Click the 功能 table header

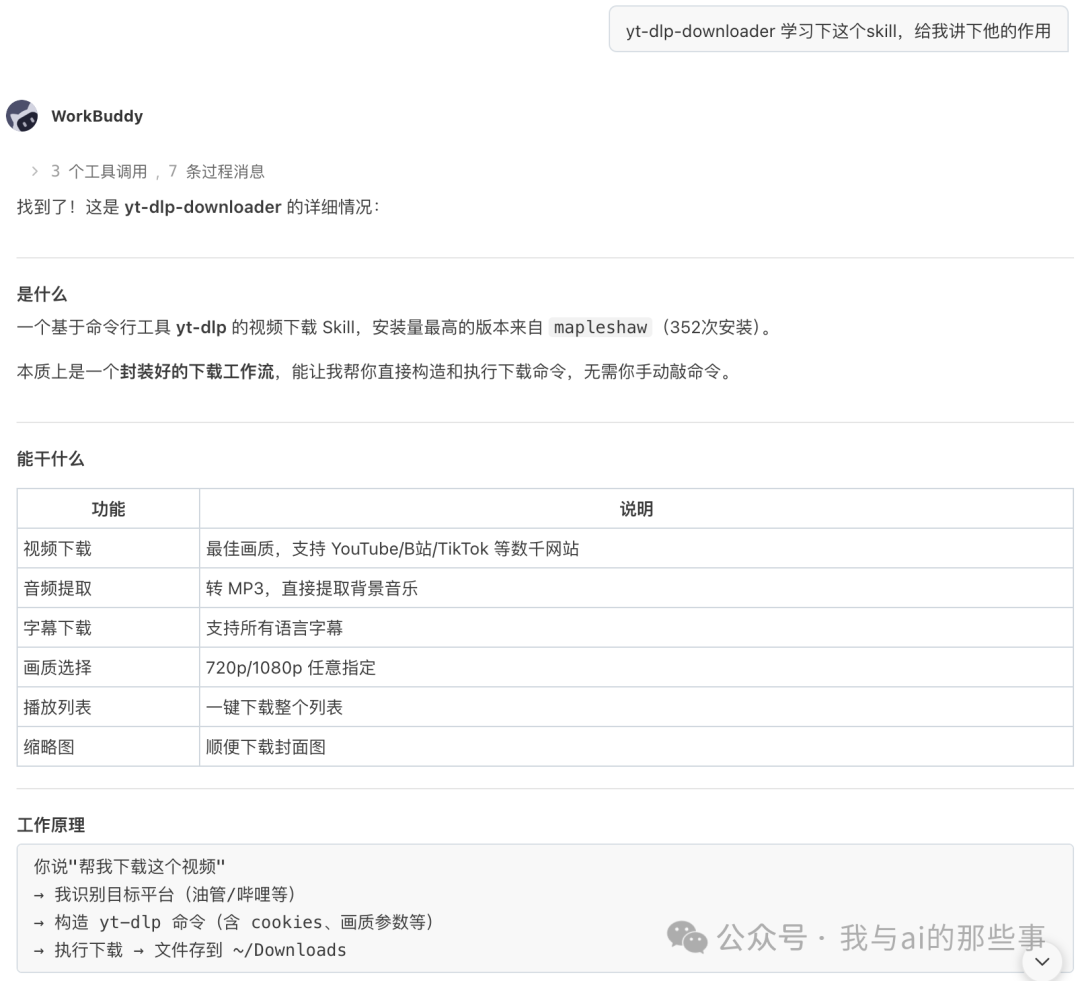click(x=108, y=509)
